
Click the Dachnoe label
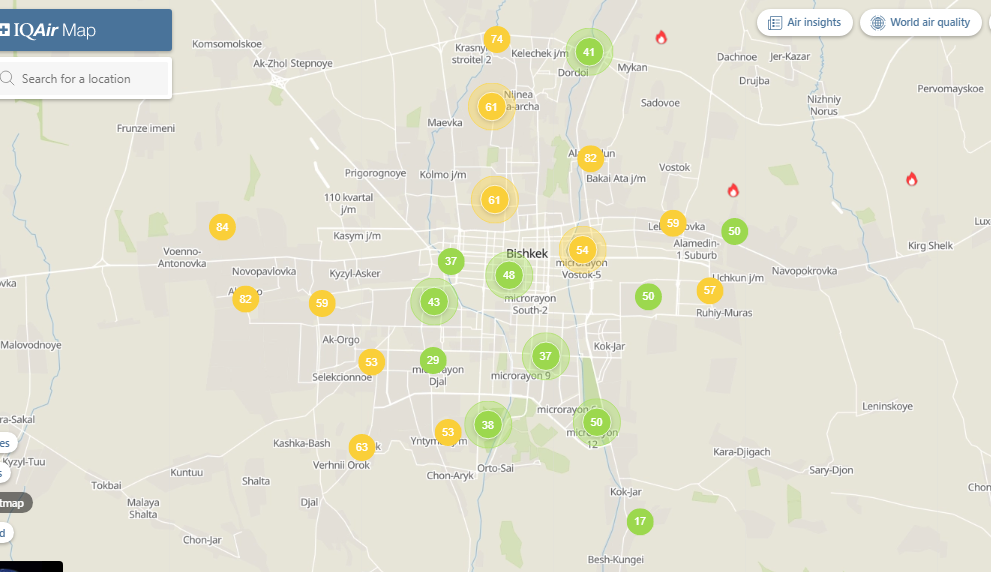click(x=737, y=57)
